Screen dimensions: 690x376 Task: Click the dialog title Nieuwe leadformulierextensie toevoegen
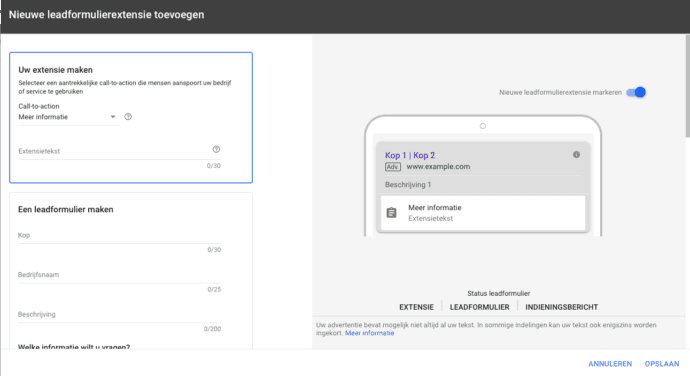point(106,15)
